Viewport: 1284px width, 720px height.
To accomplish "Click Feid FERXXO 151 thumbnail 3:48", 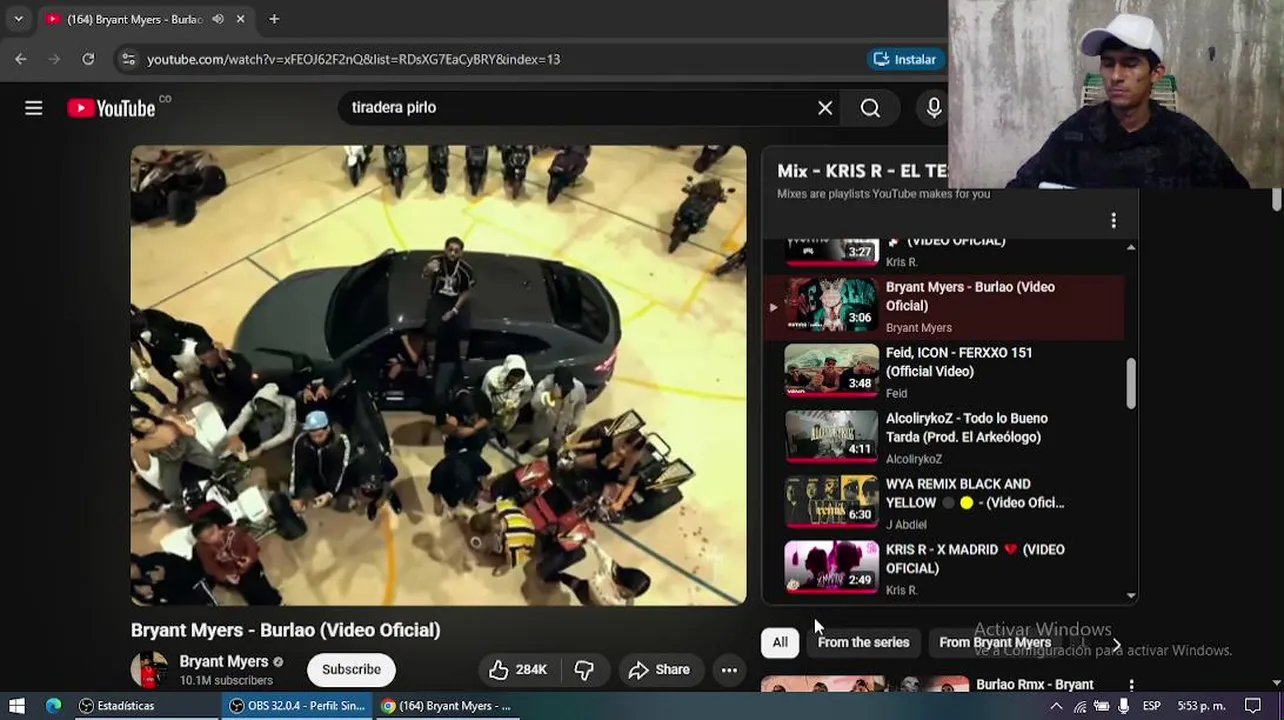I will point(831,371).
